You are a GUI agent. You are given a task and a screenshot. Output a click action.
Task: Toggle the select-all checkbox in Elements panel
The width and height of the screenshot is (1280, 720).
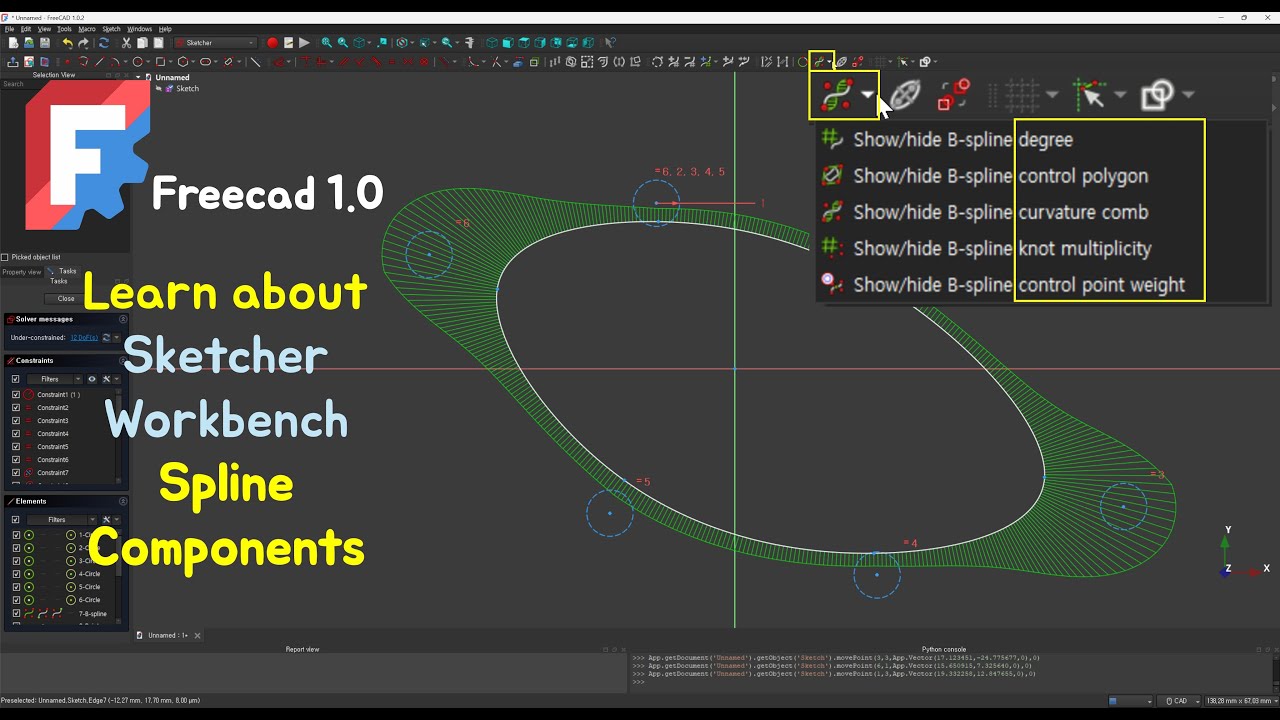point(15,520)
